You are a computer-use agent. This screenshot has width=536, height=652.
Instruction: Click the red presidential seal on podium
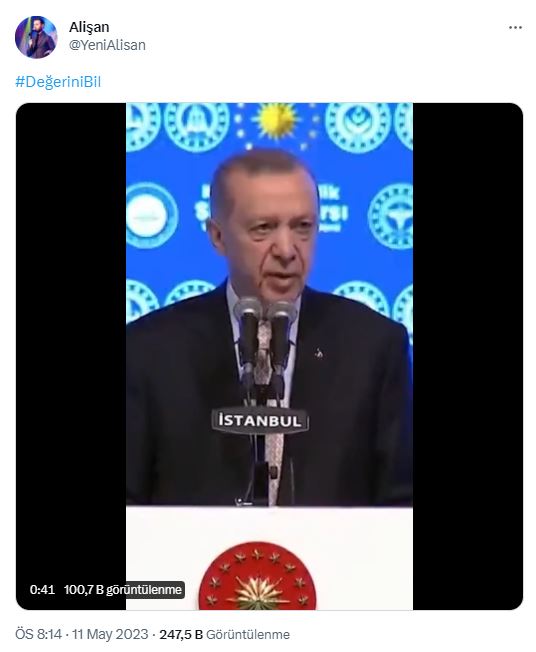click(x=257, y=576)
